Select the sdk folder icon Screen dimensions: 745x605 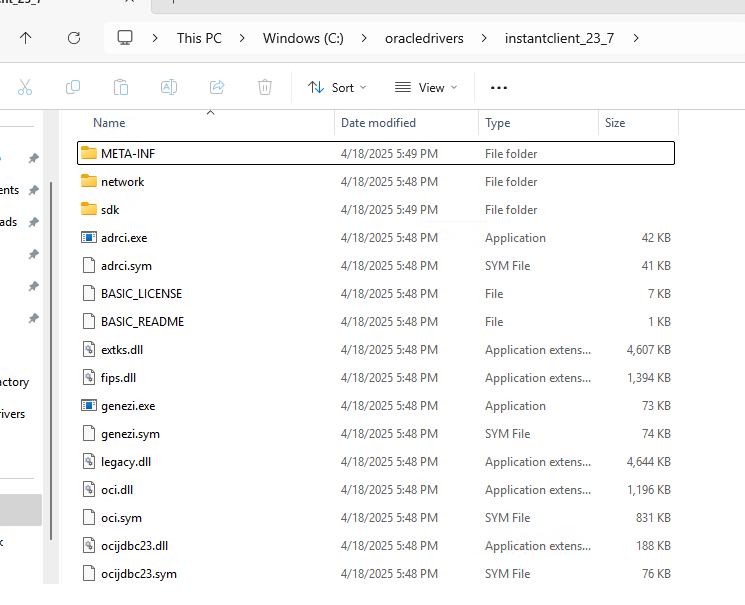[x=89, y=210]
